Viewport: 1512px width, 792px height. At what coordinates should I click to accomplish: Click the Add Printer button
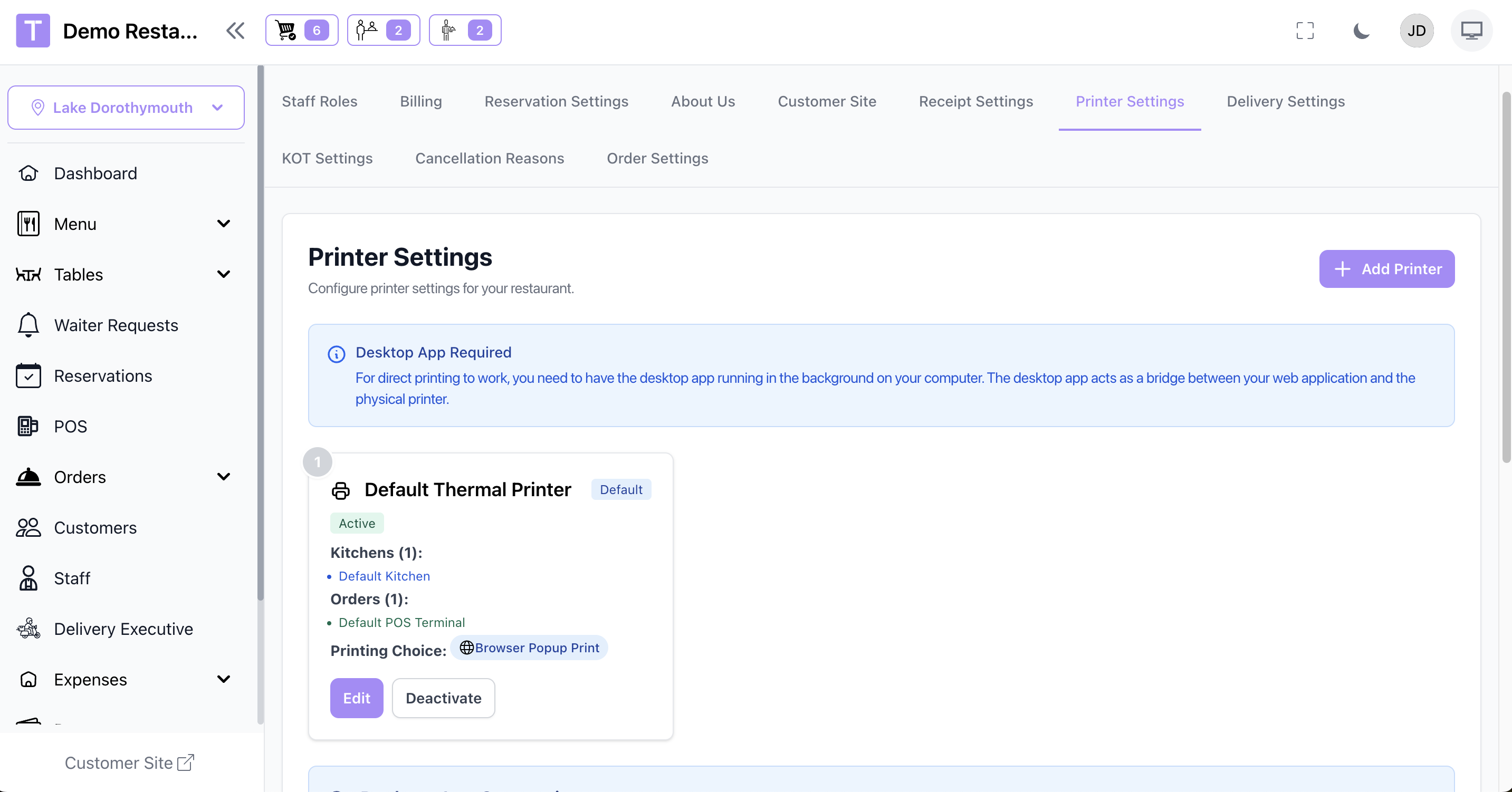pyautogui.click(x=1386, y=269)
